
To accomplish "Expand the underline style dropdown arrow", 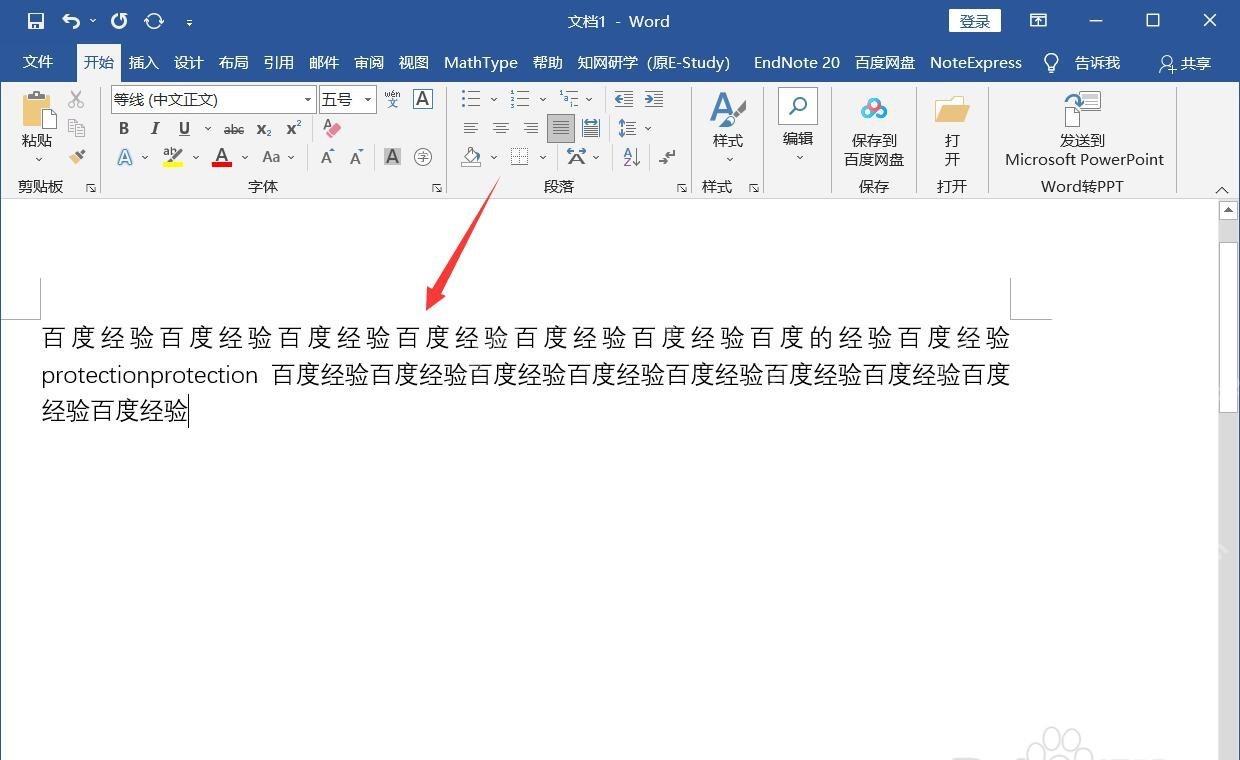I will [x=207, y=129].
